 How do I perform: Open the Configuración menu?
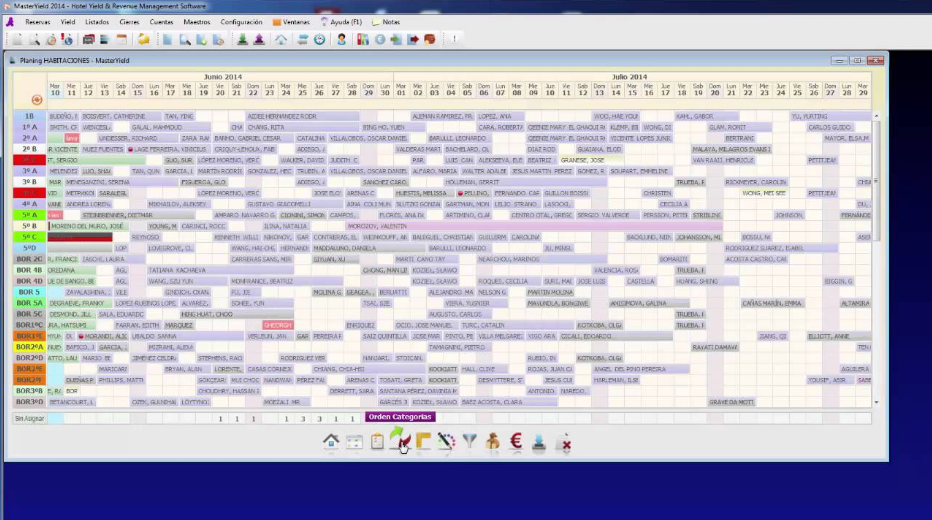click(241, 22)
